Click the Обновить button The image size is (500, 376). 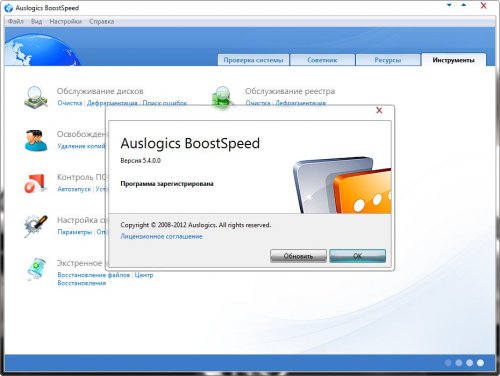coord(298,256)
